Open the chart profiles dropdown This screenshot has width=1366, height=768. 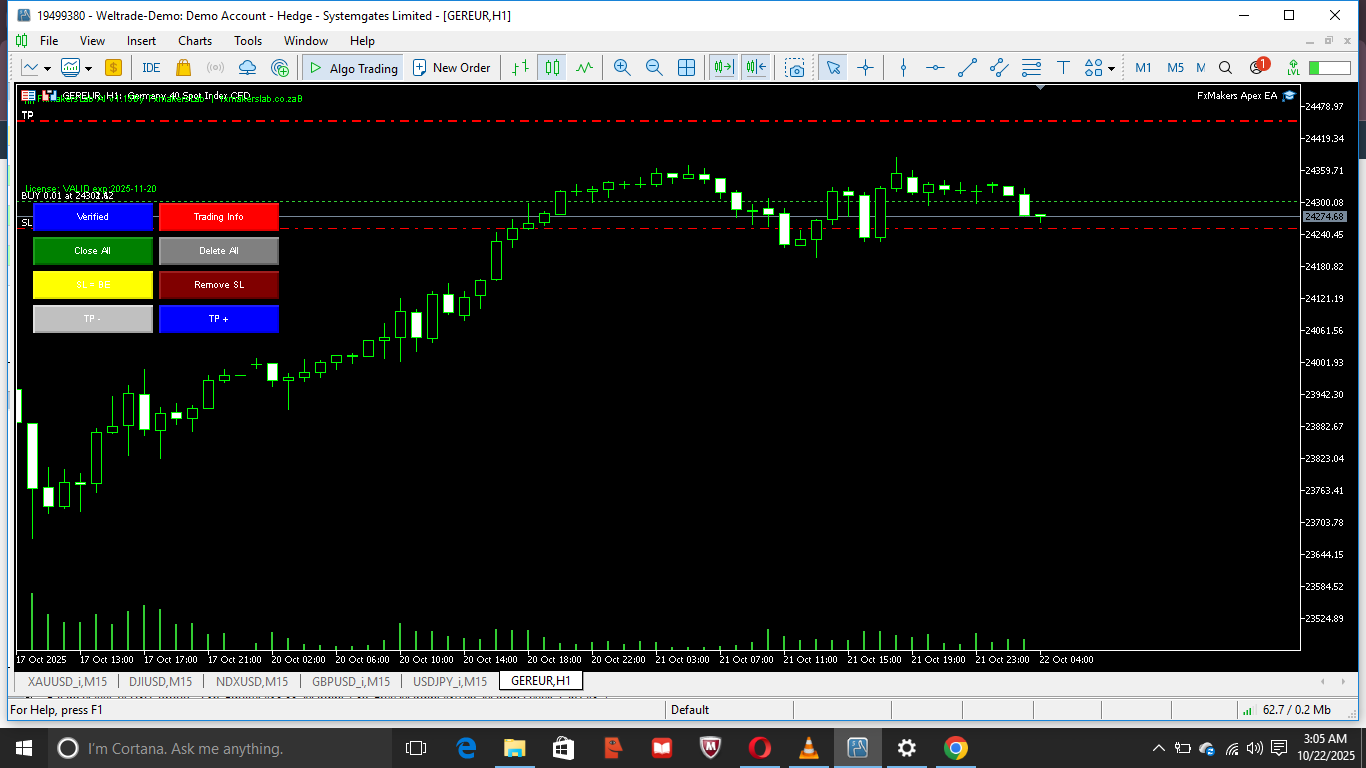[87, 67]
